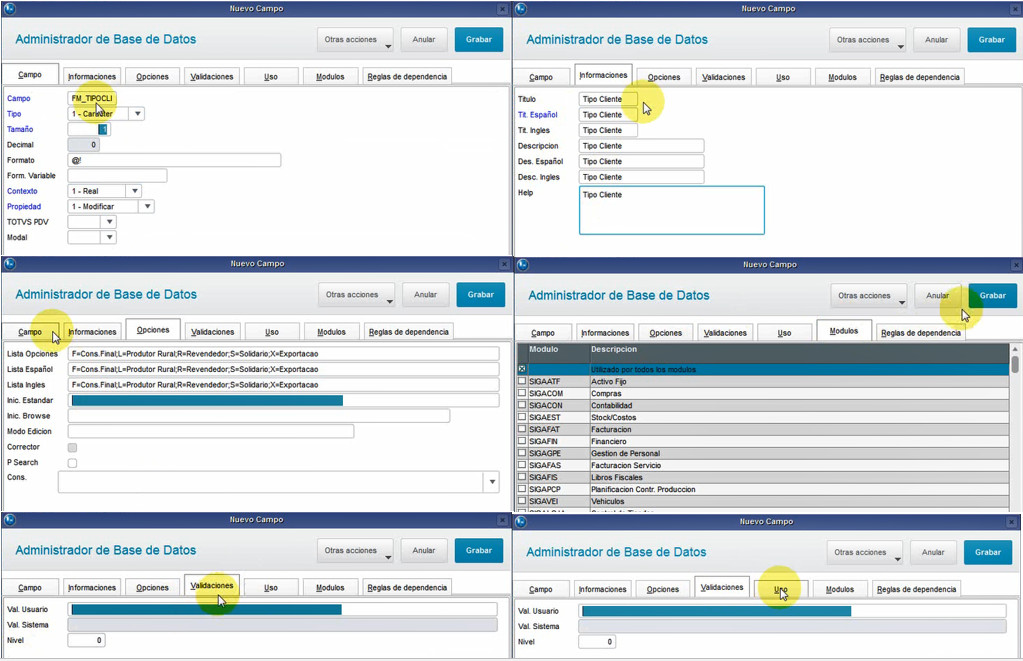Open Uso tab in window with modules list
Image resolution: width=1023 pixels, height=661 pixels.
click(x=785, y=333)
